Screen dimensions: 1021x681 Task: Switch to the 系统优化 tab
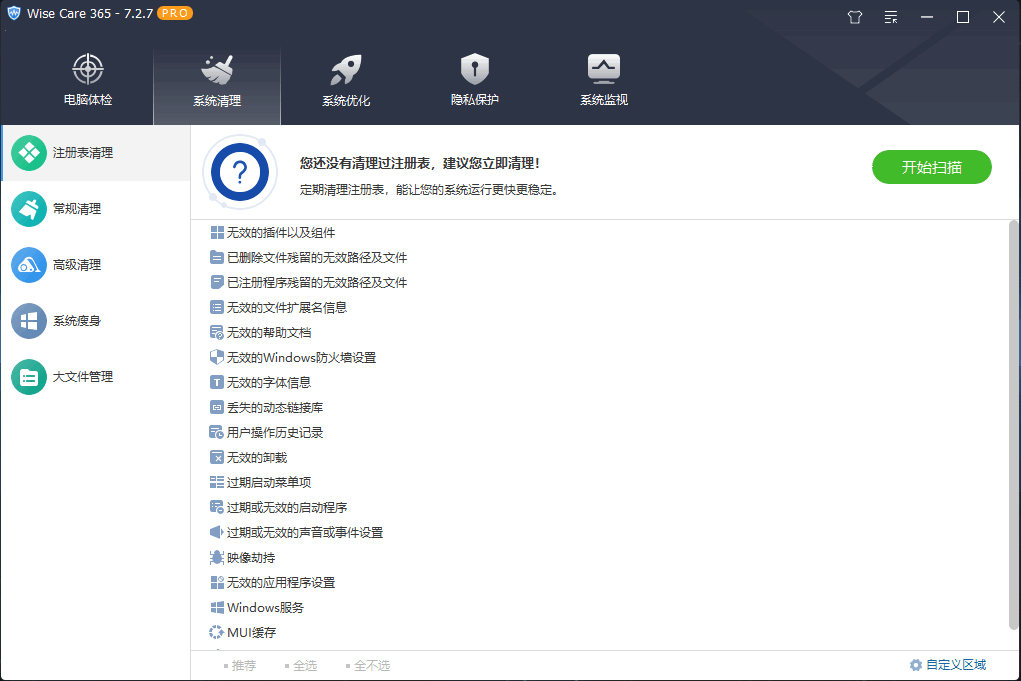345,80
